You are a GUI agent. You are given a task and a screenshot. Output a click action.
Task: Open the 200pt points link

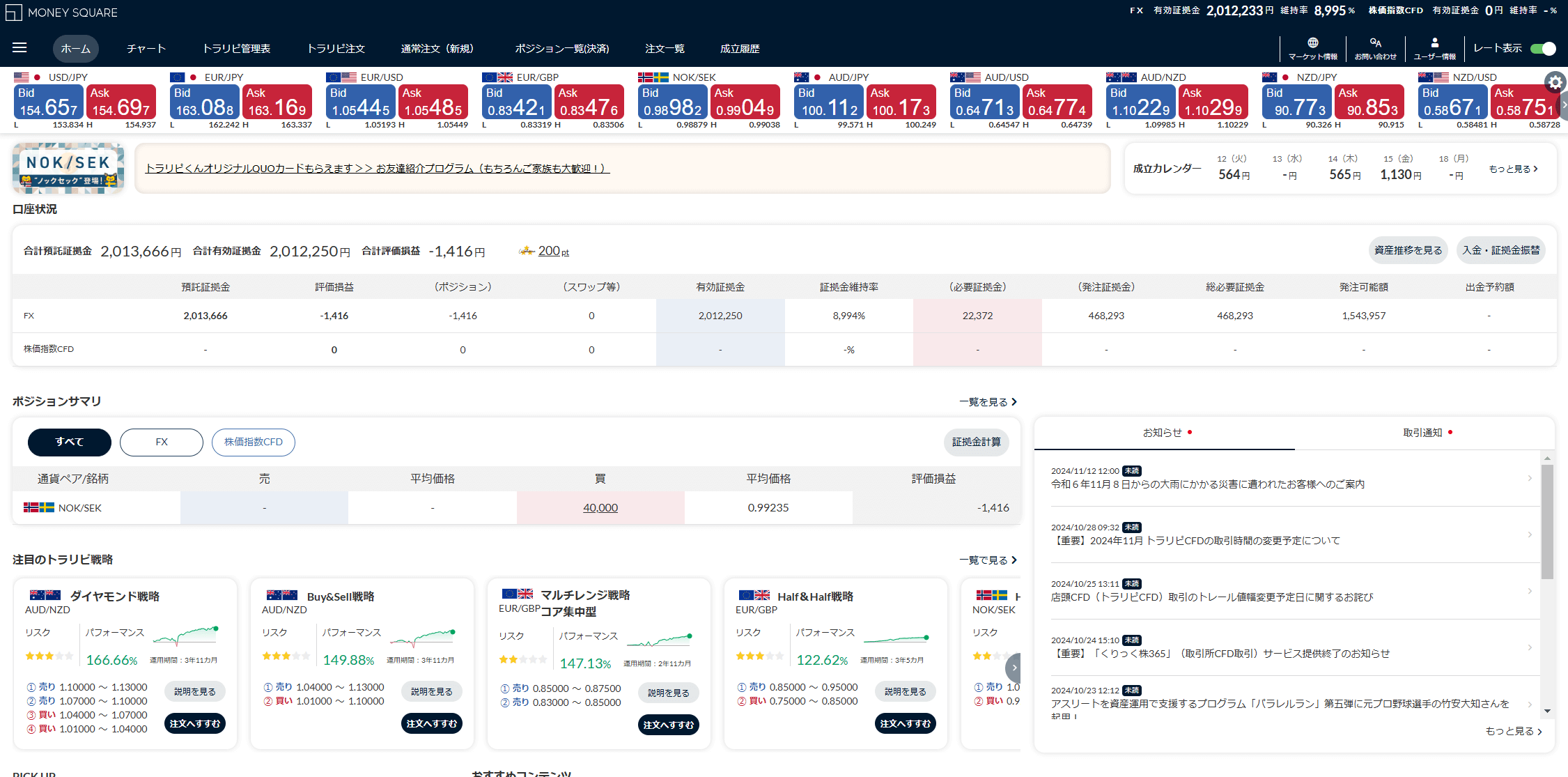[x=554, y=251]
